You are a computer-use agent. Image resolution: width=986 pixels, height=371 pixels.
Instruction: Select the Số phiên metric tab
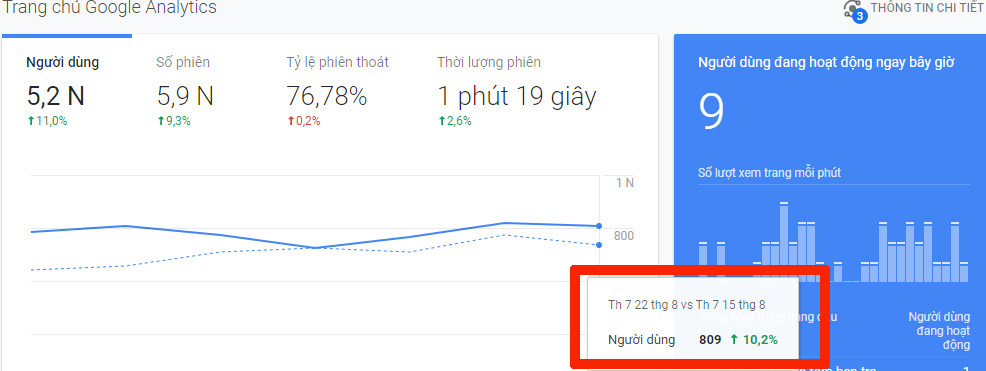(x=183, y=62)
